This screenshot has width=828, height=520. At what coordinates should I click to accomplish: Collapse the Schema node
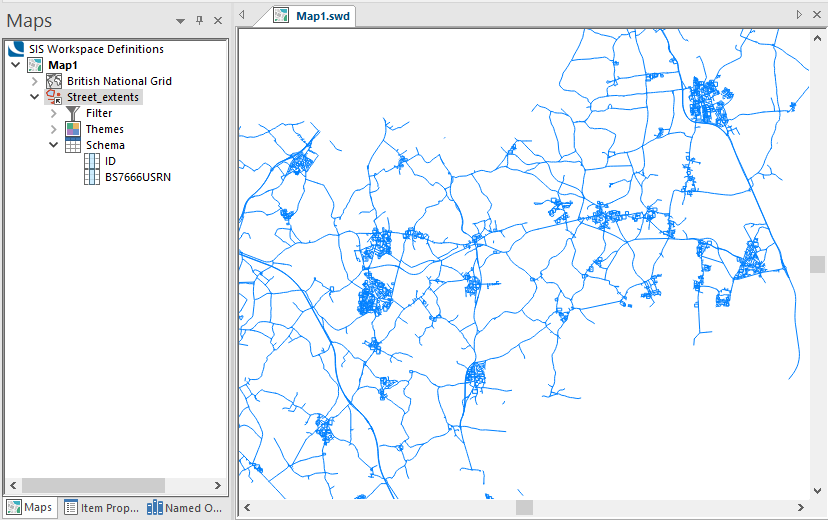click(x=54, y=145)
